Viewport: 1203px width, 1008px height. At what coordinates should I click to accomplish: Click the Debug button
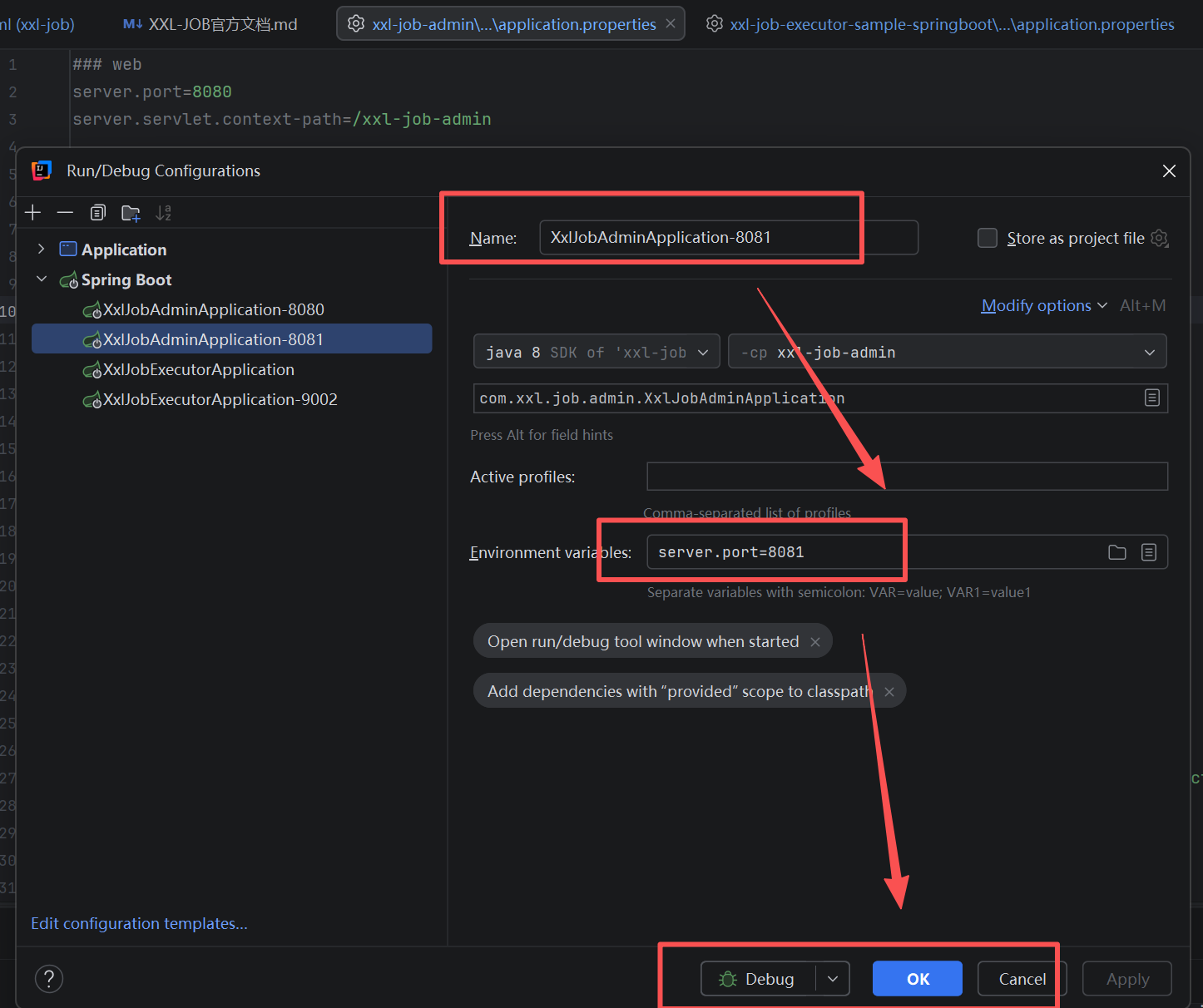[758, 979]
